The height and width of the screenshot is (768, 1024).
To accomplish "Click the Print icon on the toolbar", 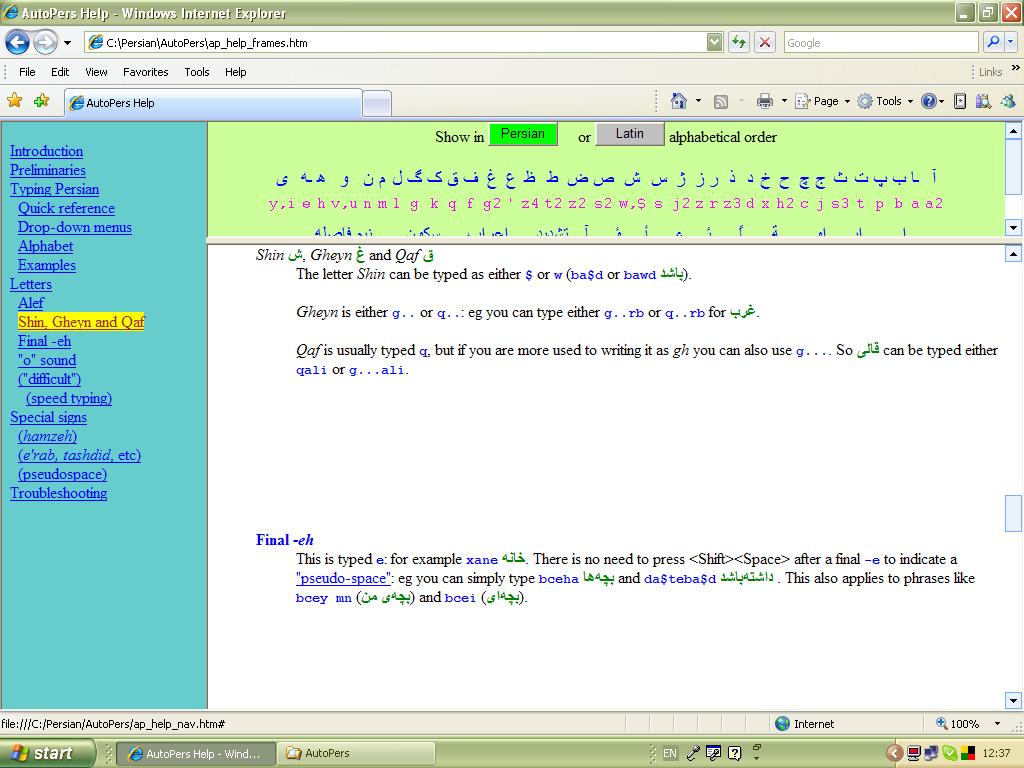I will (764, 100).
